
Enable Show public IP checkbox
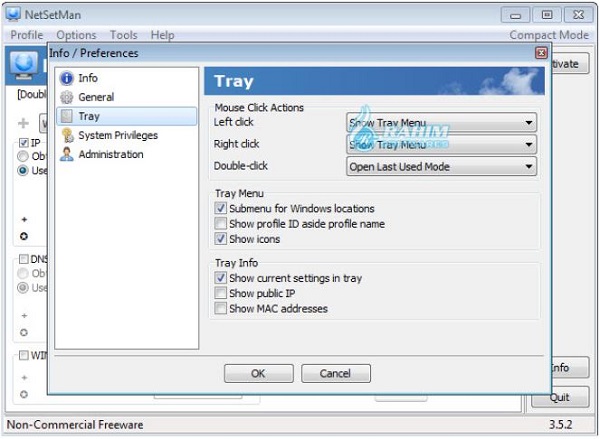220,293
